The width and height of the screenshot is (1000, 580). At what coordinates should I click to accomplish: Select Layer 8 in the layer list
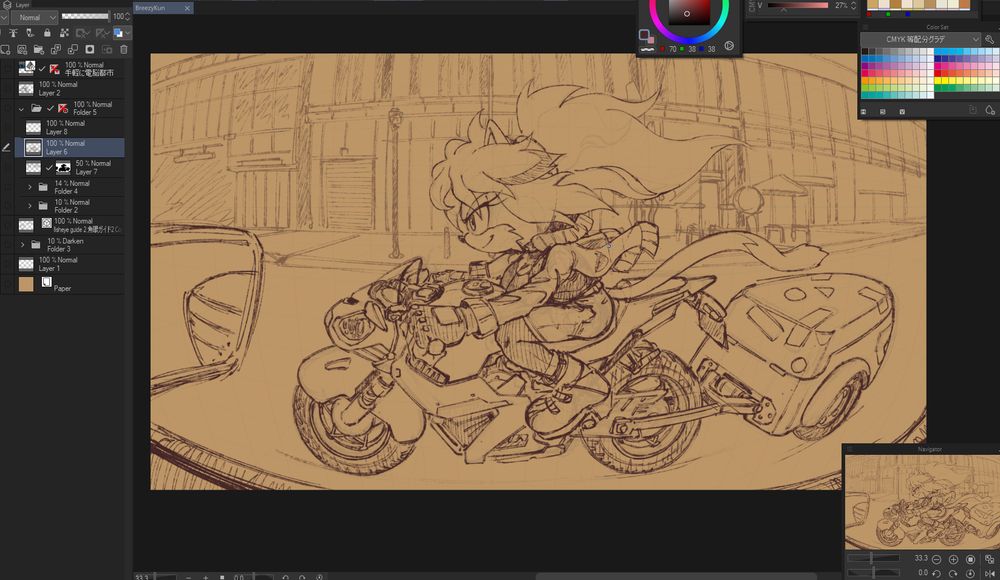point(70,128)
